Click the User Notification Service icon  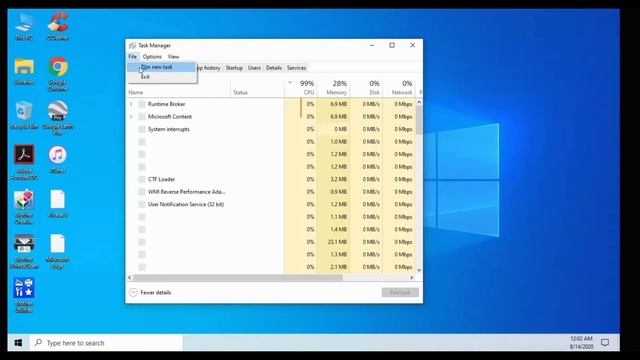point(142,204)
